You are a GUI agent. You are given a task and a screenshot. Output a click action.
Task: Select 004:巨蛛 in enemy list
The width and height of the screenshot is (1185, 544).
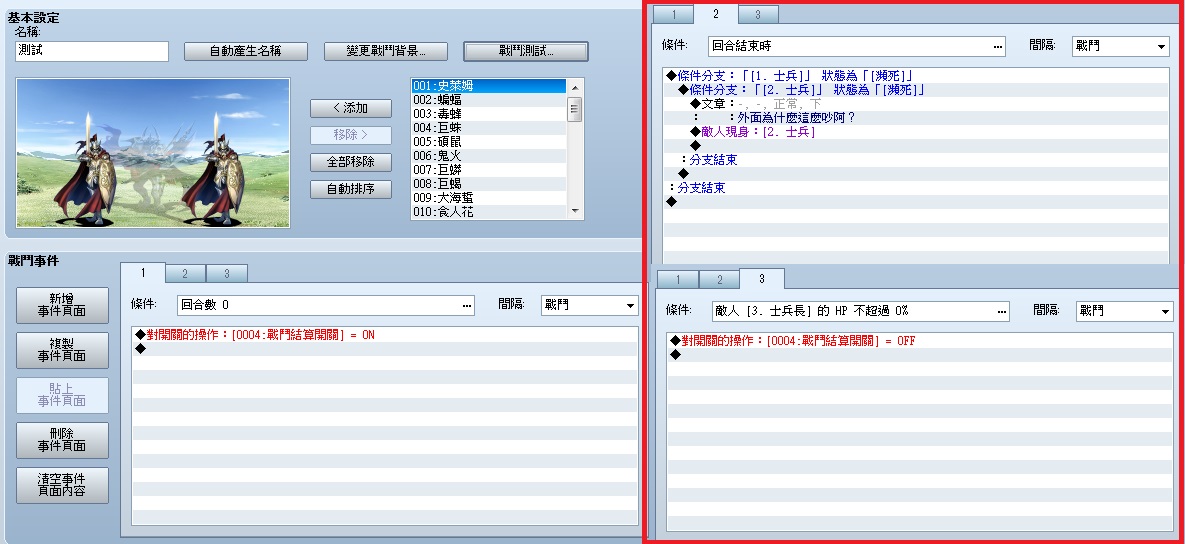click(488, 128)
